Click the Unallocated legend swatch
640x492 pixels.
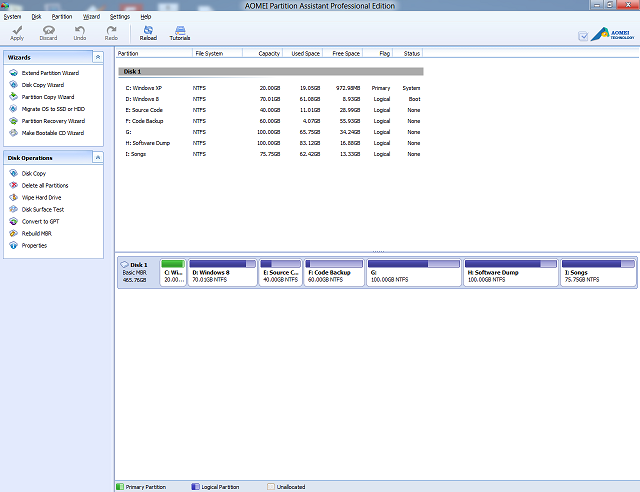click(271, 487)
